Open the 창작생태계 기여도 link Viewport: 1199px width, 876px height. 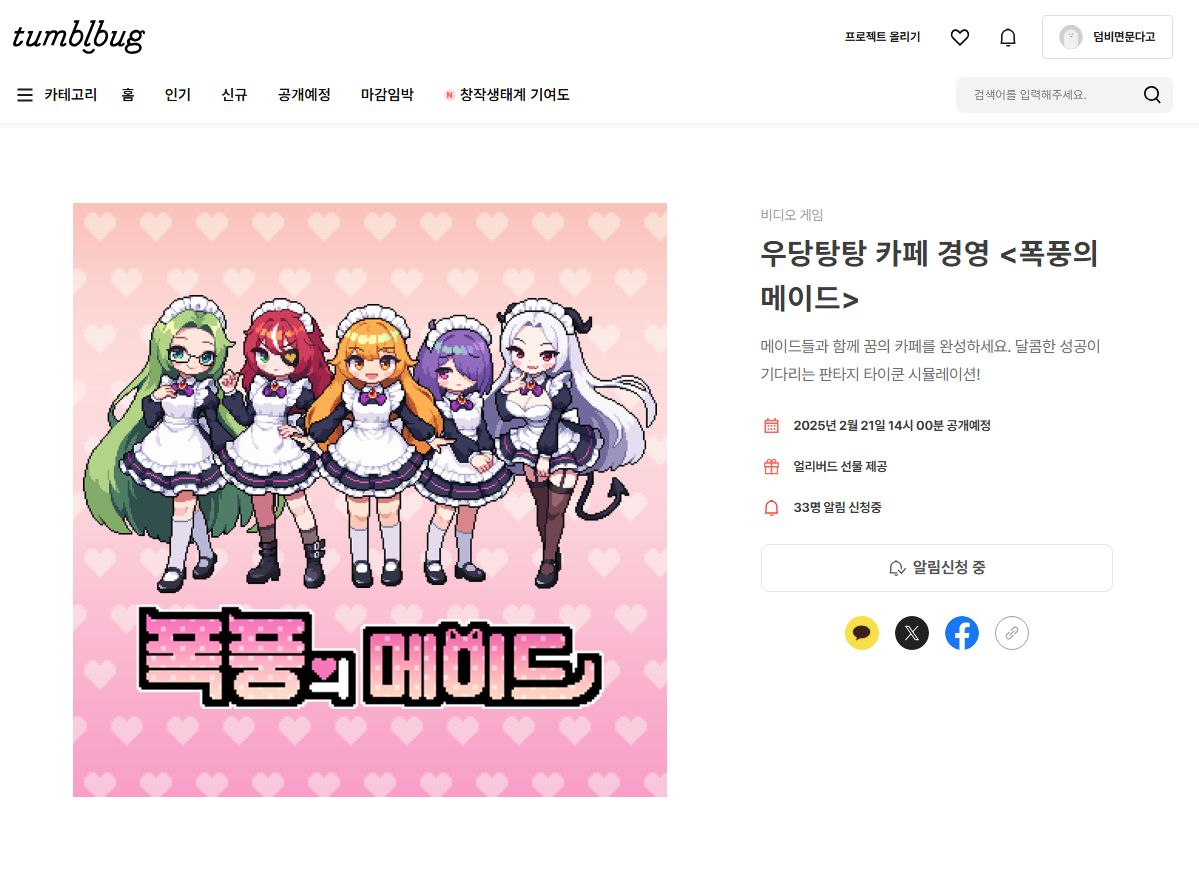(x=507, y=95)
